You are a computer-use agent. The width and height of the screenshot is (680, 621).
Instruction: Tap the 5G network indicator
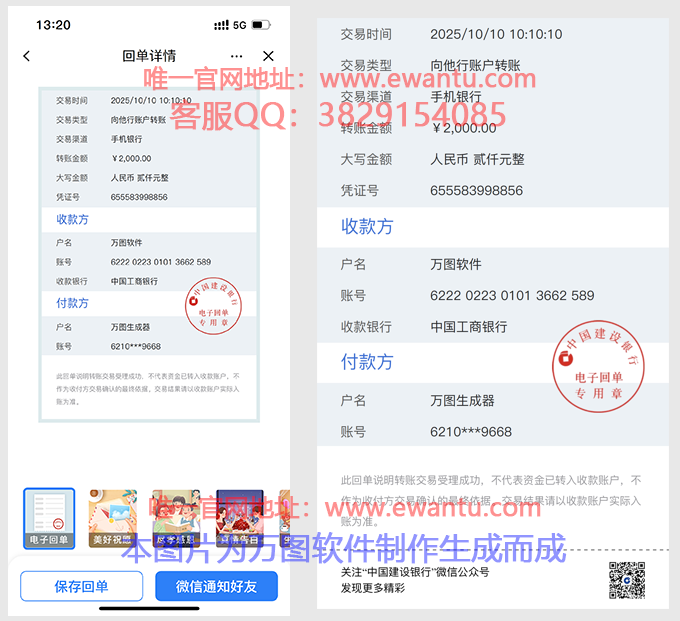click(239, 25)
